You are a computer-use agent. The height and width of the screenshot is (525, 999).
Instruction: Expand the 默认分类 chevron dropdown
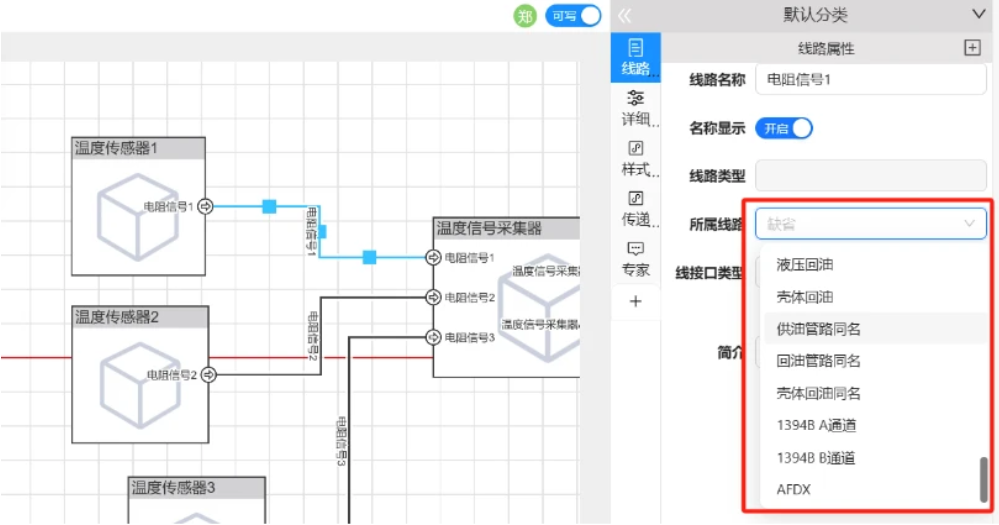point(979,14)
